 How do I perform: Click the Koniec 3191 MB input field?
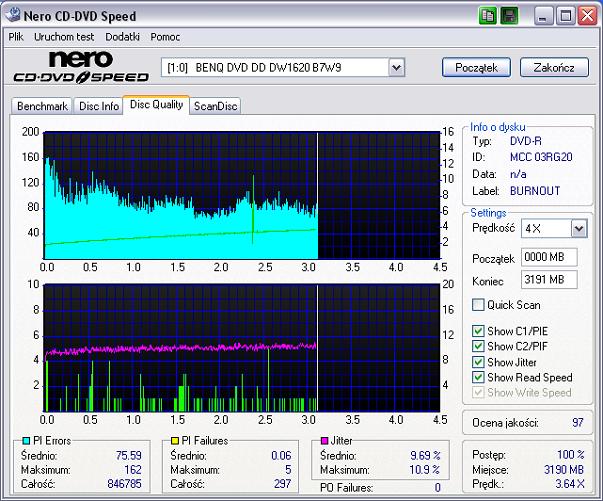click(549, 280)
